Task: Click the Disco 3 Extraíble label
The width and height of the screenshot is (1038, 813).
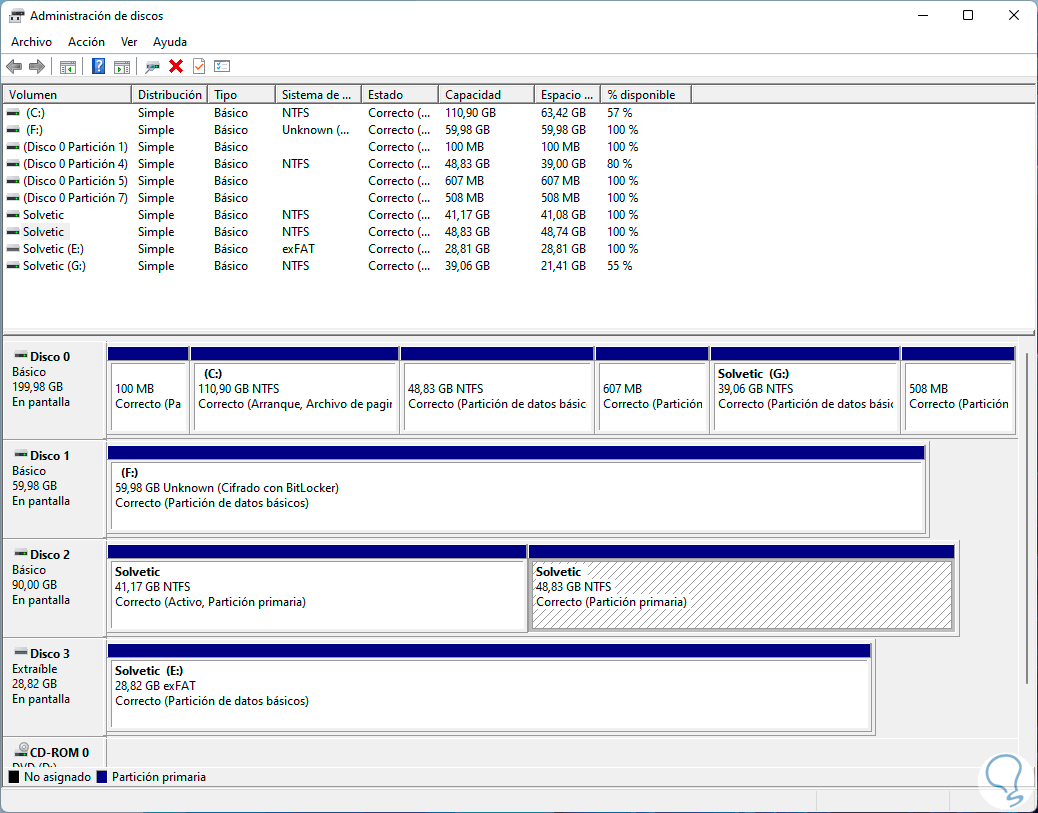Action: coord(34,669)
